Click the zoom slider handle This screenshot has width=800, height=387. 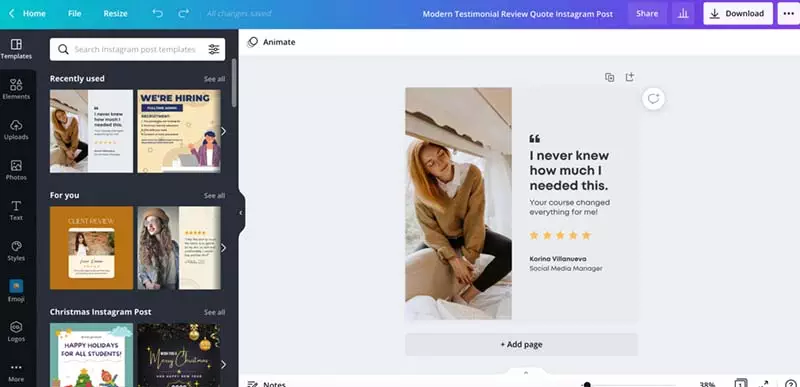(x=587, y=385)
